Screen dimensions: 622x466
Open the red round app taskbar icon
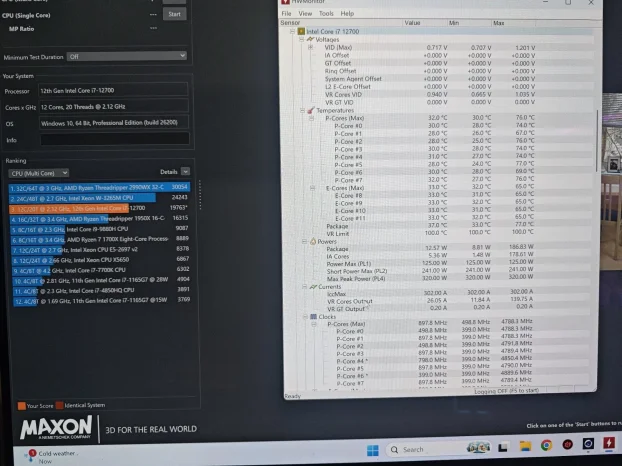pos(567,444)
